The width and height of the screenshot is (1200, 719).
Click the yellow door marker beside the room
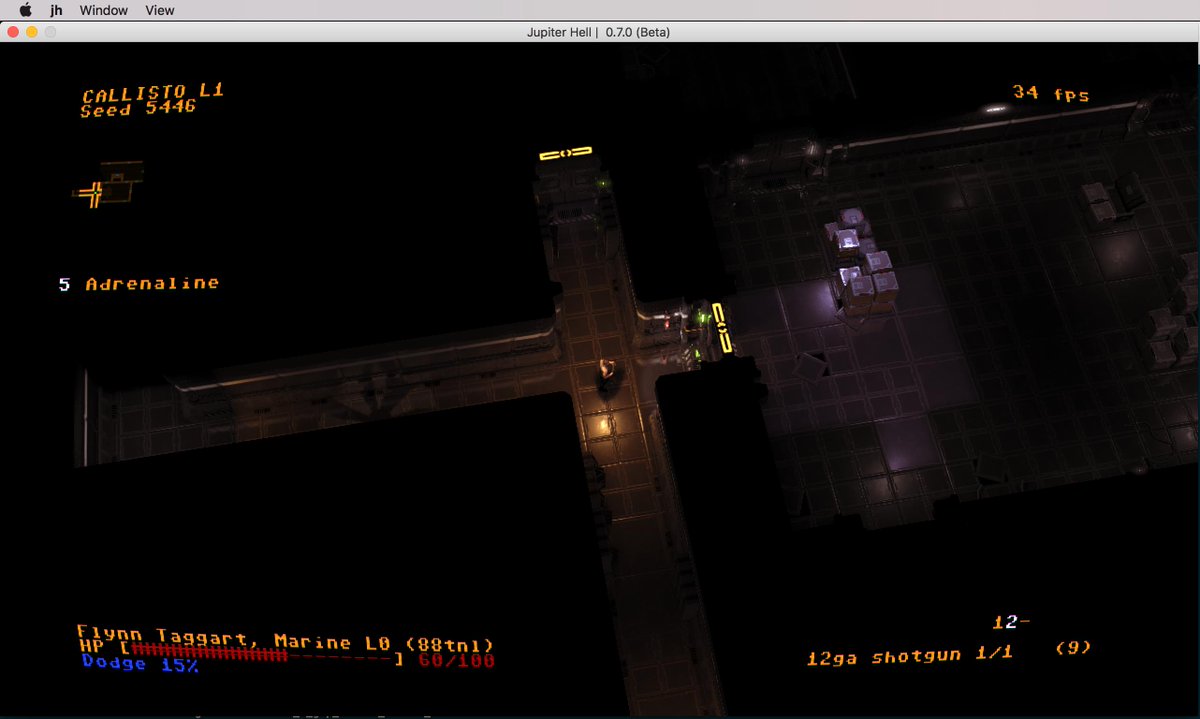click(x=722, y=328)
